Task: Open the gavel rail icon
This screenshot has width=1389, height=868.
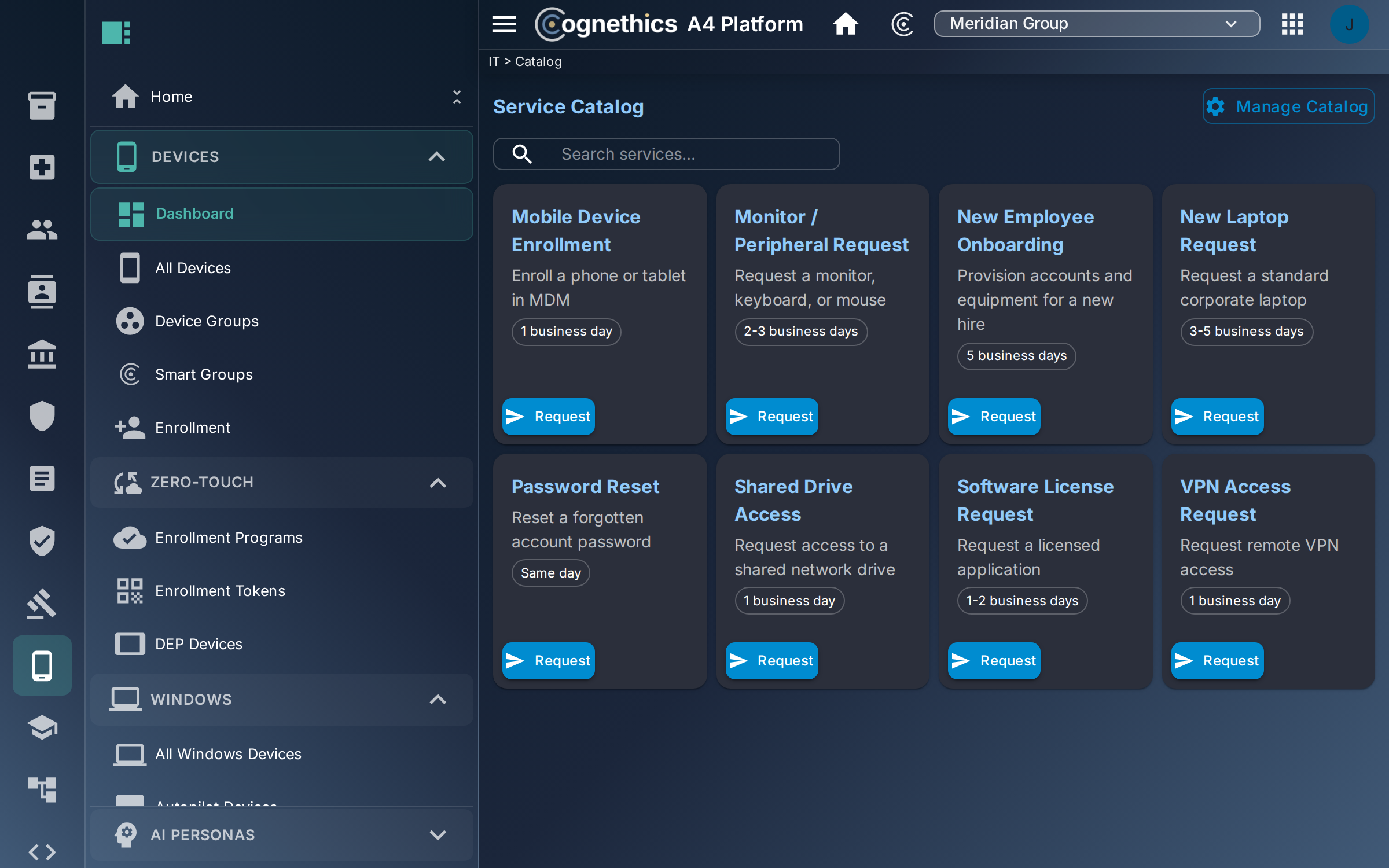Action: [42, 603]
